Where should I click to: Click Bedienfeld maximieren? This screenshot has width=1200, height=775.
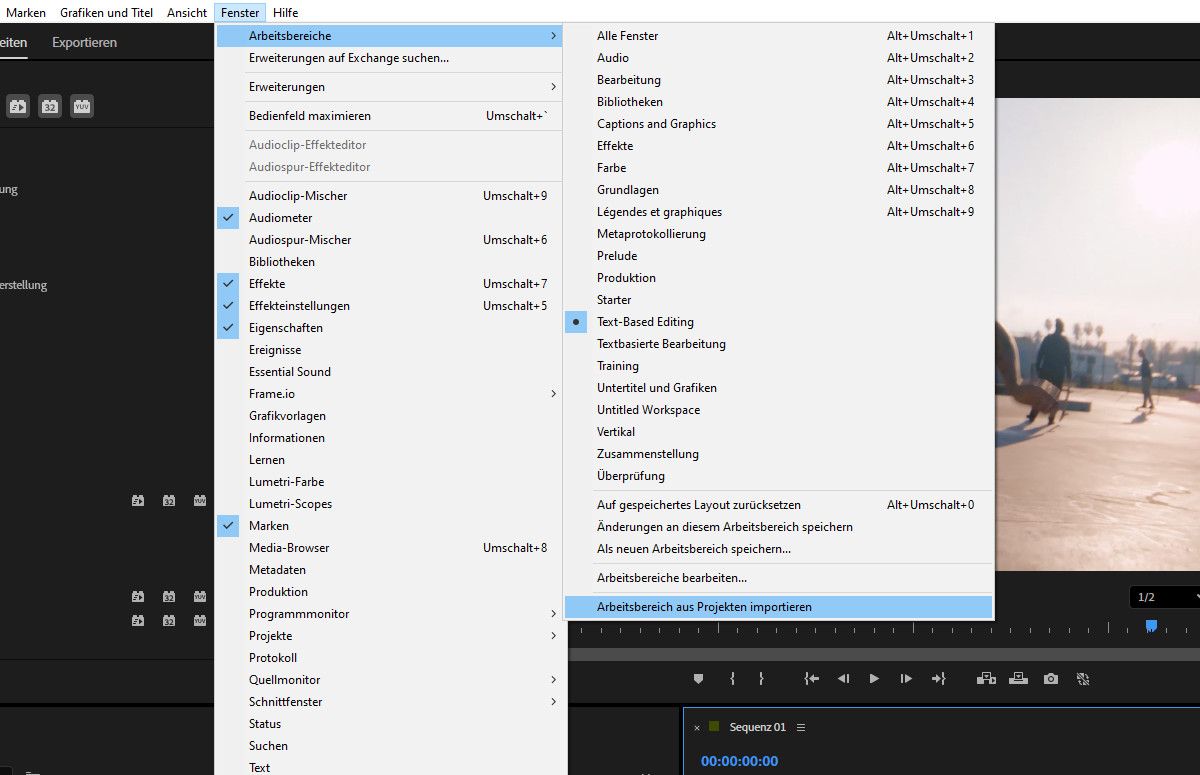coord(391,116)
